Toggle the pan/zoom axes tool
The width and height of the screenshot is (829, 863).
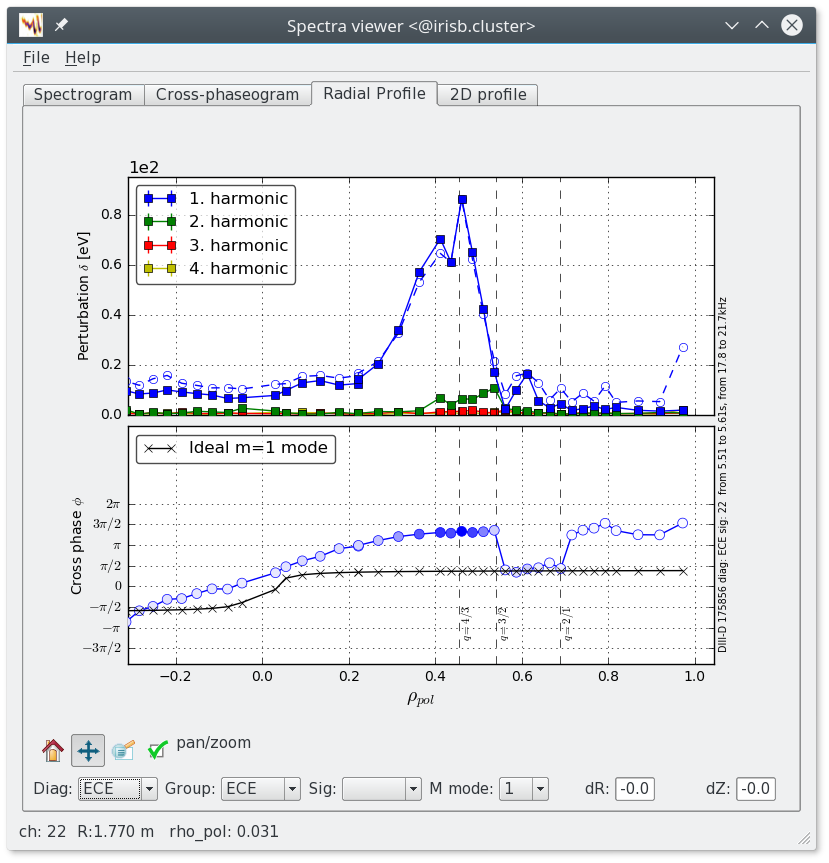pyautogui.click(x=88, y=750)
